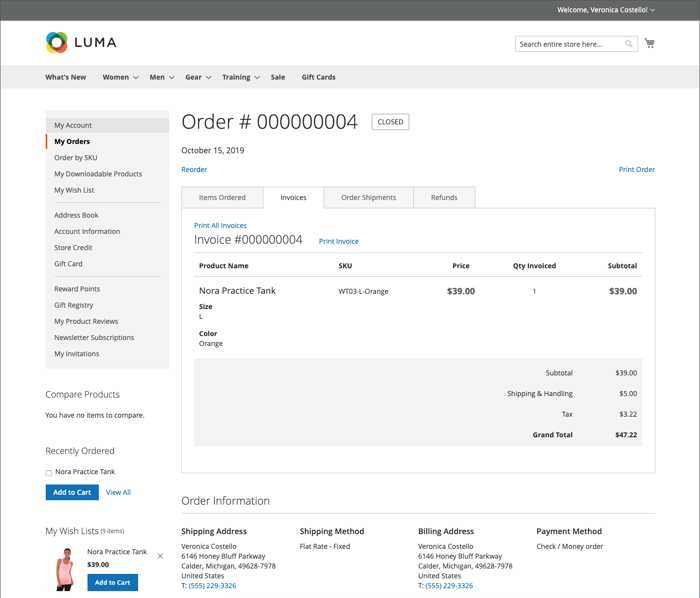Click the Reorder link

click(194, 170)
